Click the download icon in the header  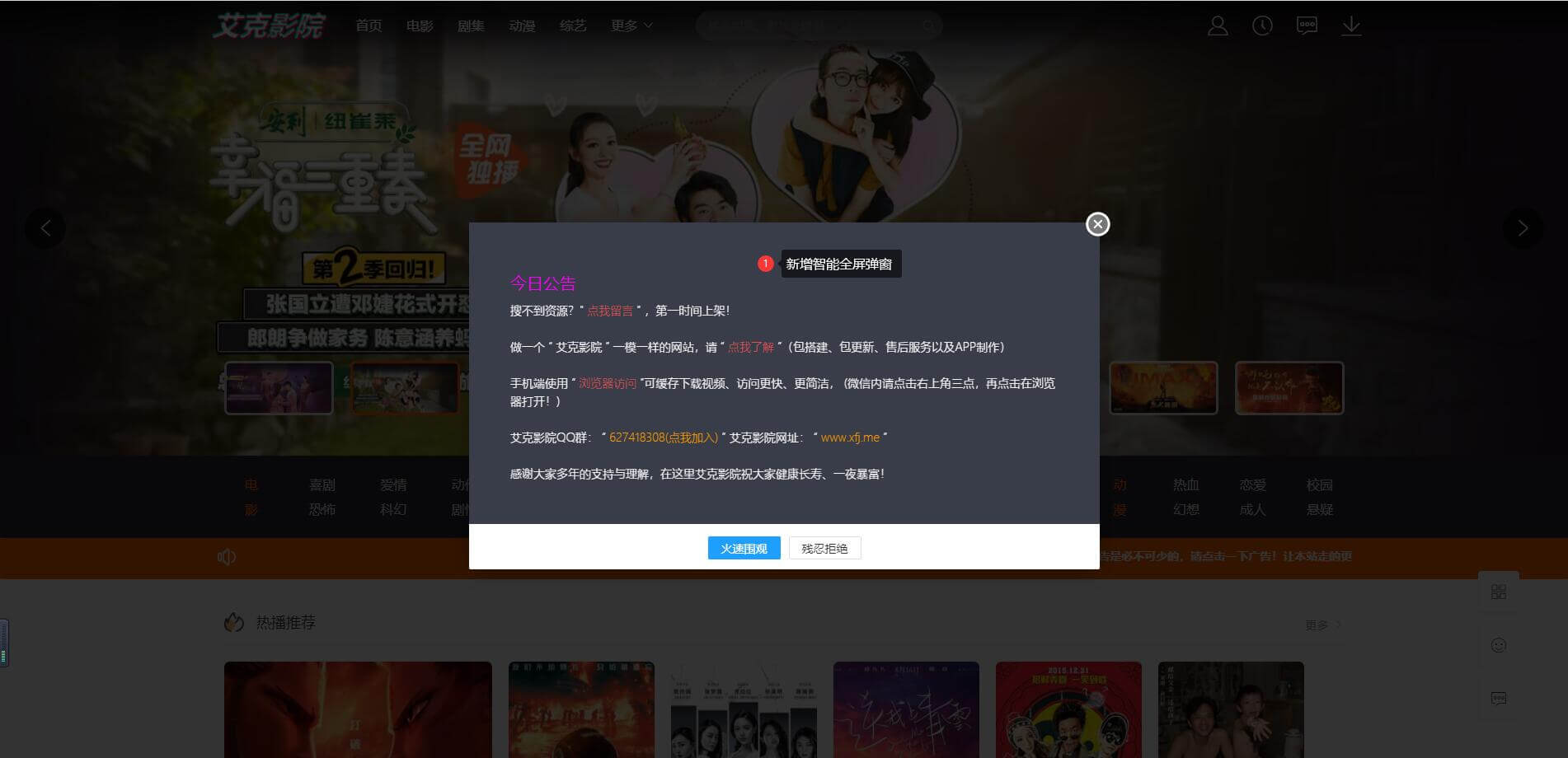(x=1351, y=26)
